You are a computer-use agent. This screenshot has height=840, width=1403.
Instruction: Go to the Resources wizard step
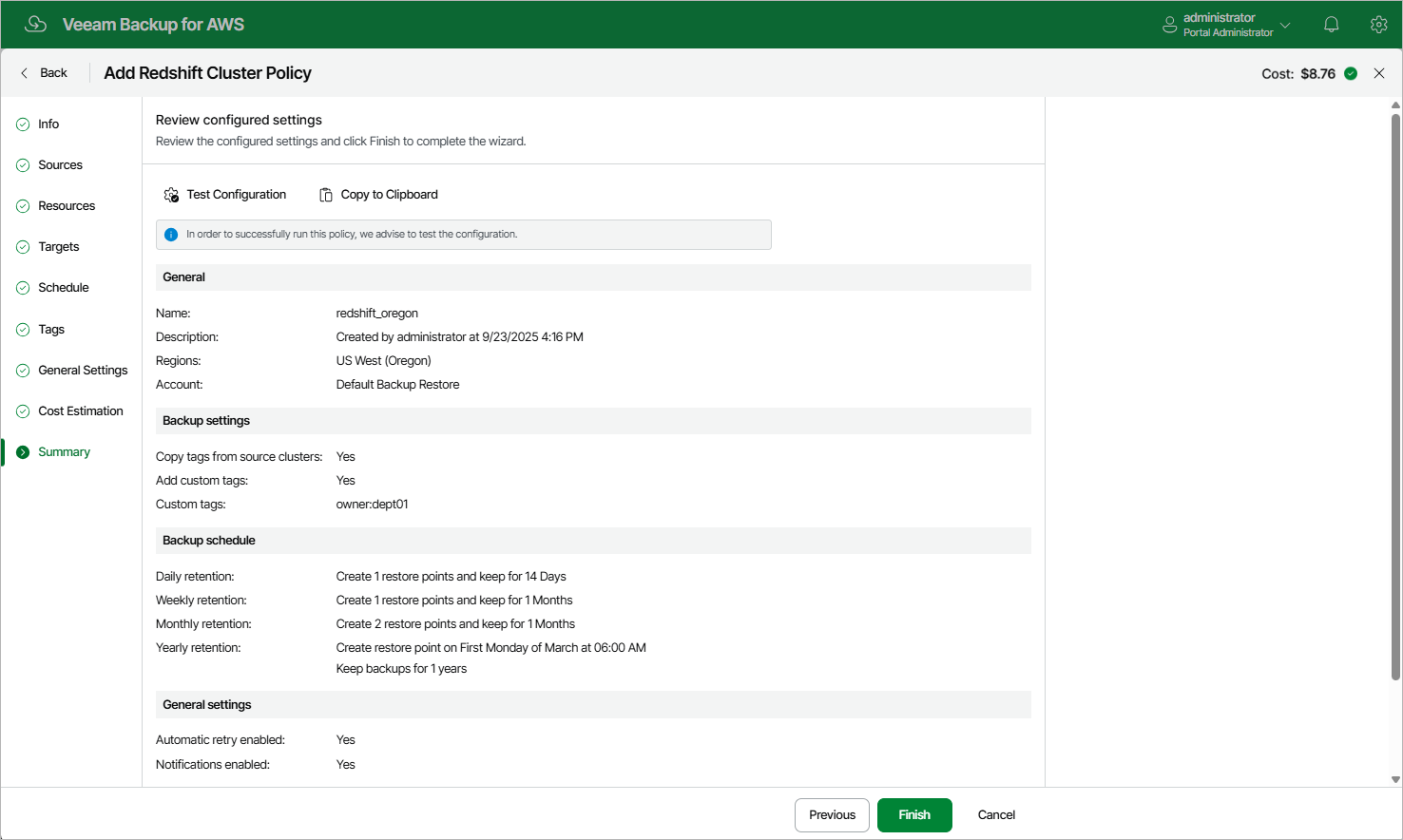click(x=67, y=206)
